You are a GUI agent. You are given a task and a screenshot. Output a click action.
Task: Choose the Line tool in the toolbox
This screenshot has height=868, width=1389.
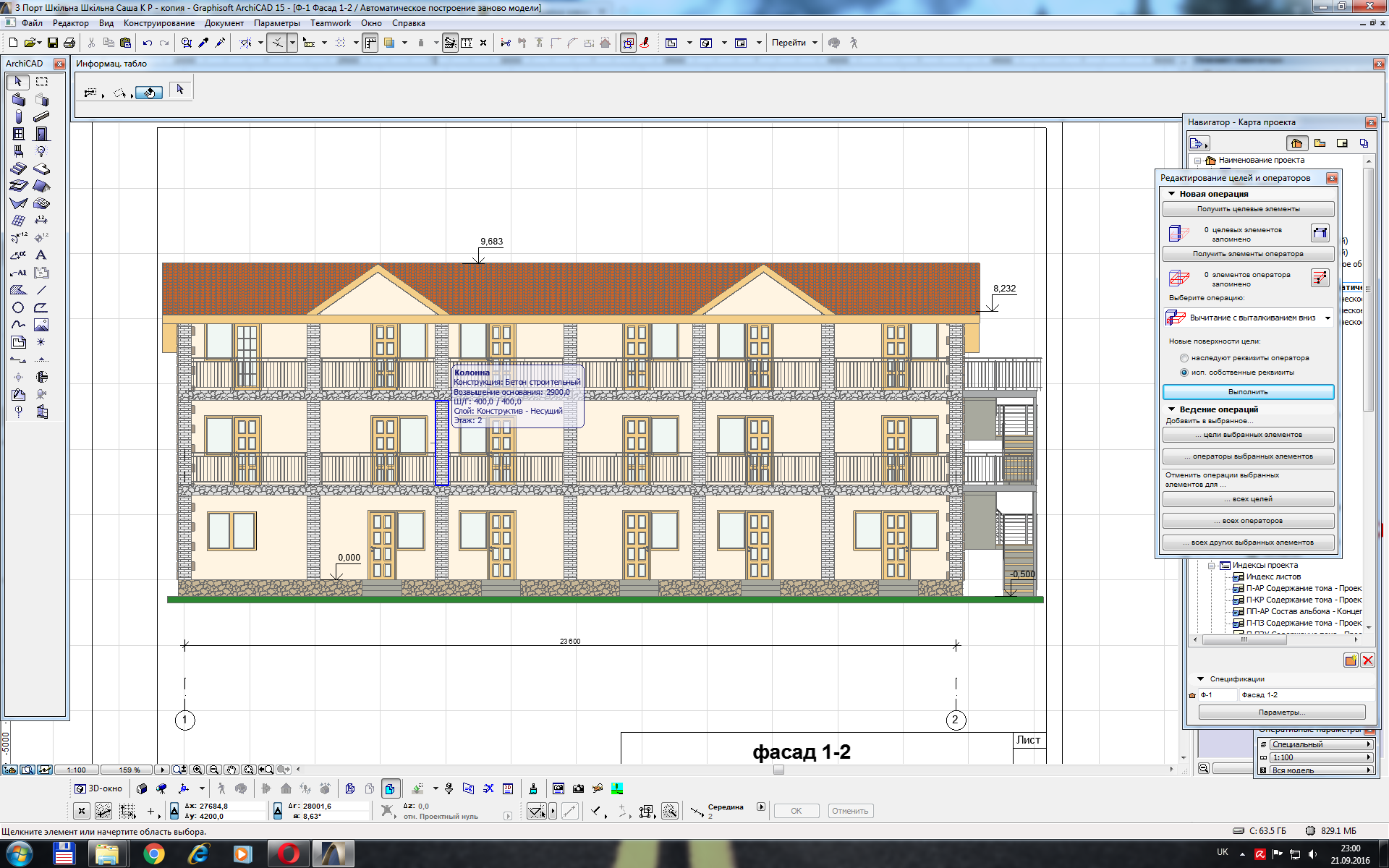(x=42, y=290)
